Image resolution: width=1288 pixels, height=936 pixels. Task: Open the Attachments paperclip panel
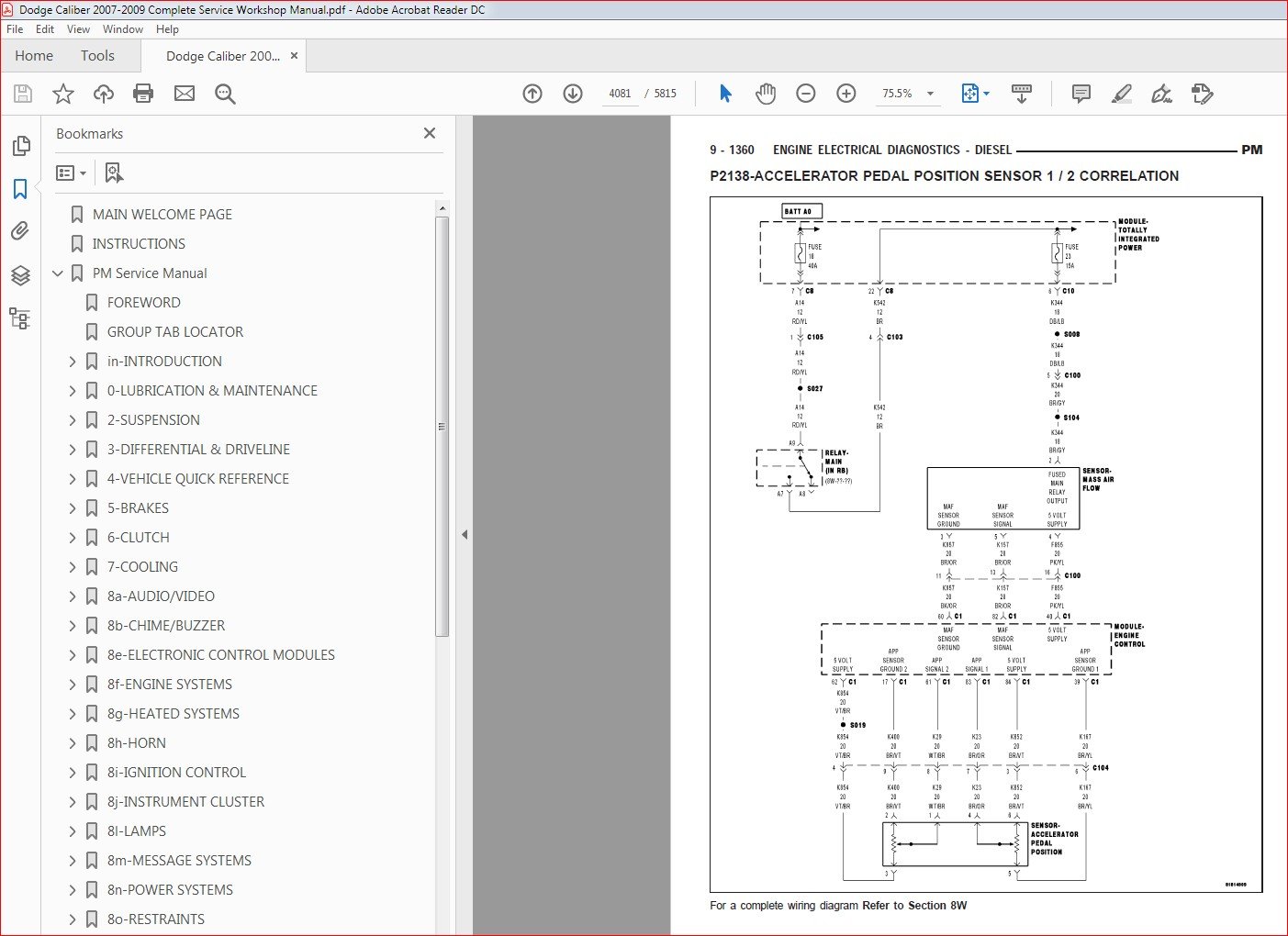pos(20,231)
